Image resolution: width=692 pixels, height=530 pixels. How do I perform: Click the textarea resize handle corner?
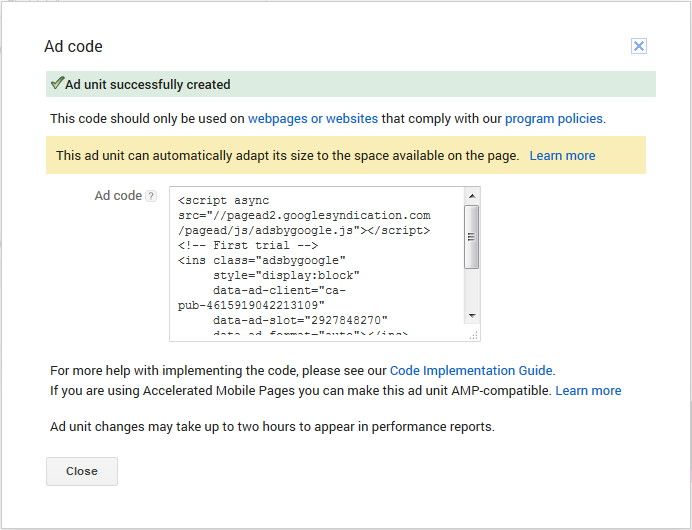point(474,336)
